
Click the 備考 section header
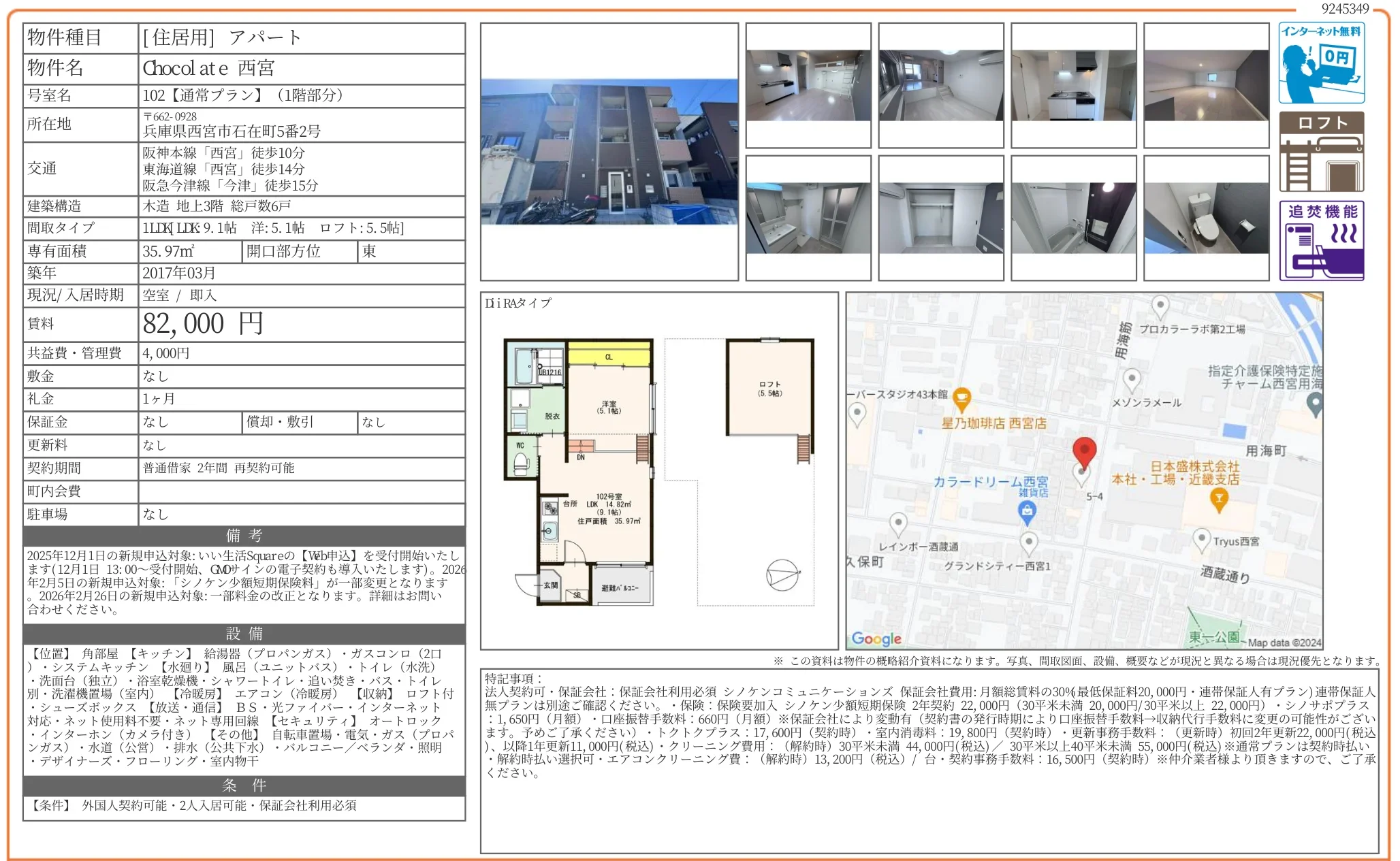point(244,536)
